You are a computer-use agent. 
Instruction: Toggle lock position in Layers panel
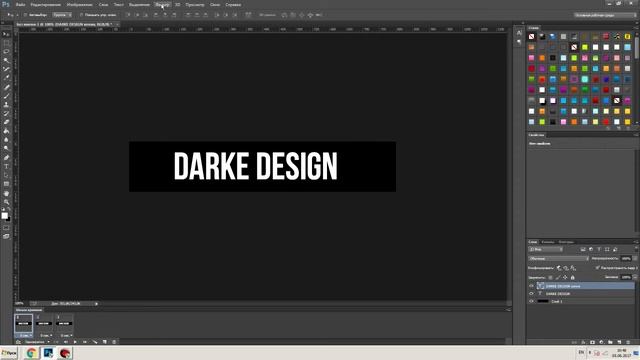[565, 278]
